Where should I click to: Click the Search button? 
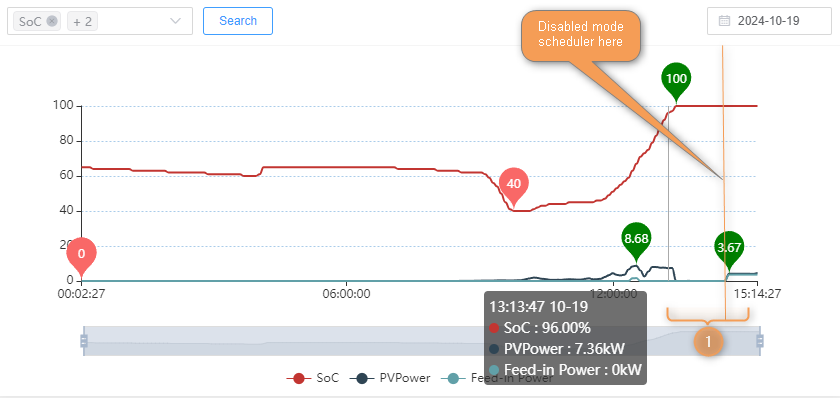pyautogui.click(x=238, y=21)
